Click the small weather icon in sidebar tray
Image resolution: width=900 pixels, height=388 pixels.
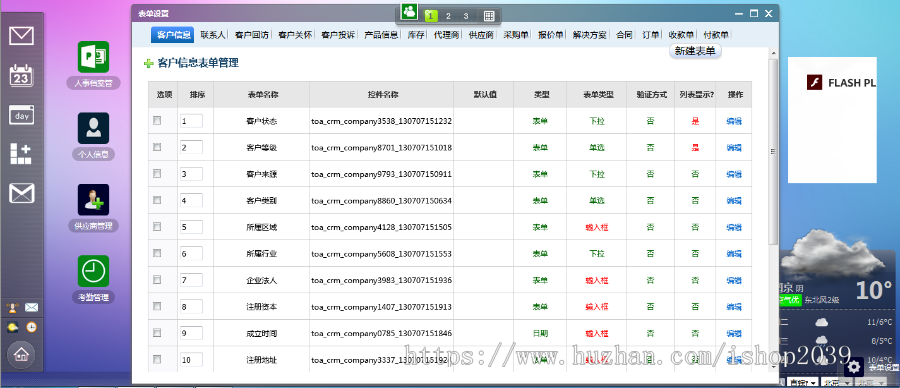pyautogui.click(x=12, y=327)
